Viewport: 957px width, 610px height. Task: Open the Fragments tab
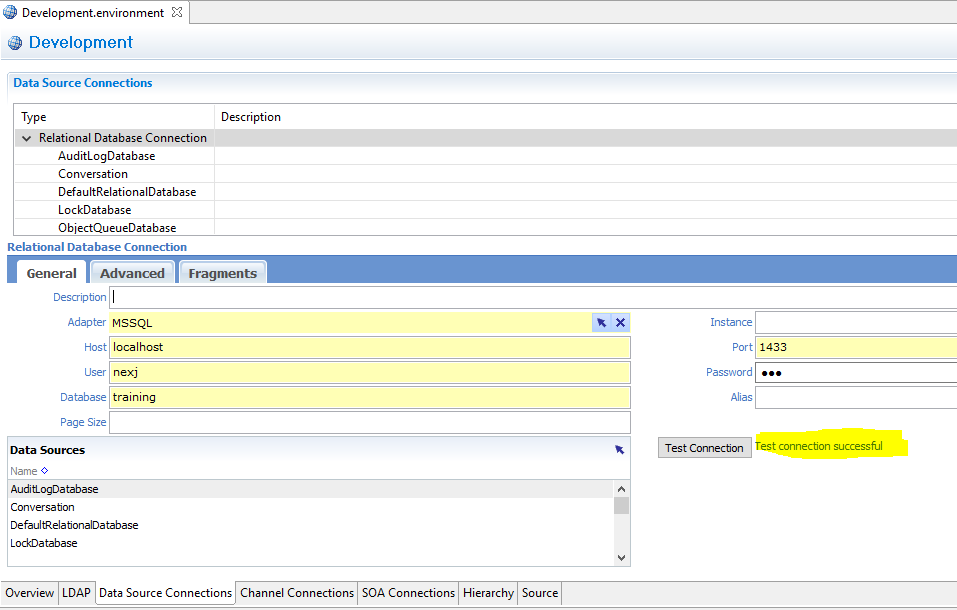pyautogui.click(x=222, y=272)
